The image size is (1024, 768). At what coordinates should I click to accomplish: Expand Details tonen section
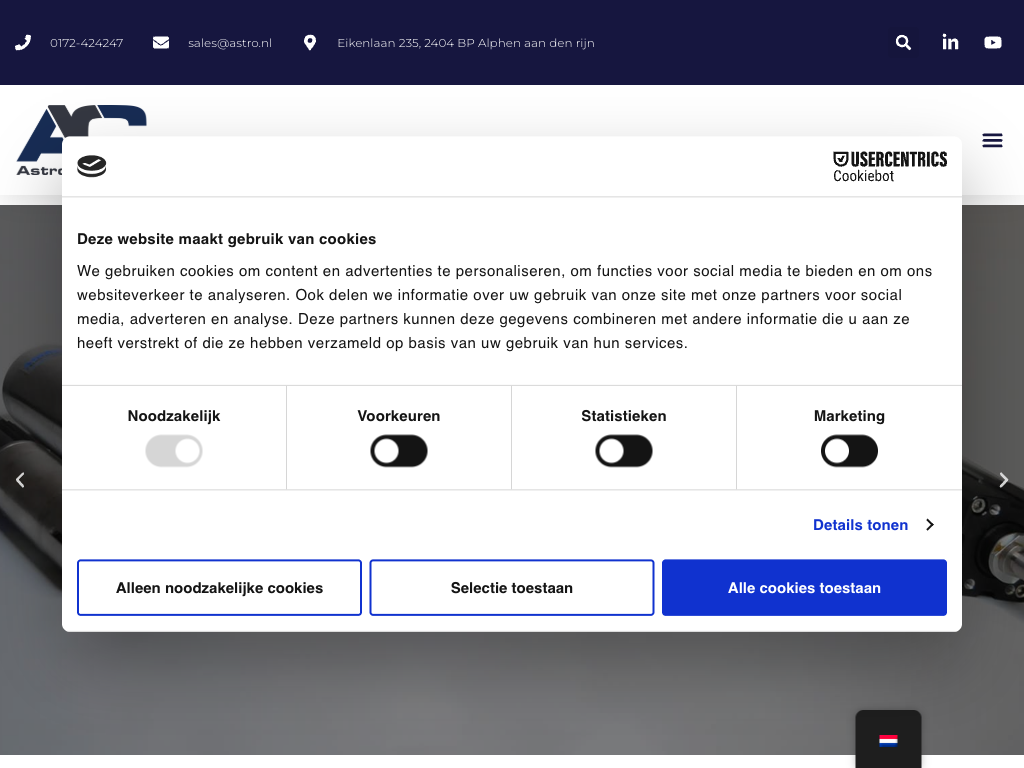coord(872,525)
